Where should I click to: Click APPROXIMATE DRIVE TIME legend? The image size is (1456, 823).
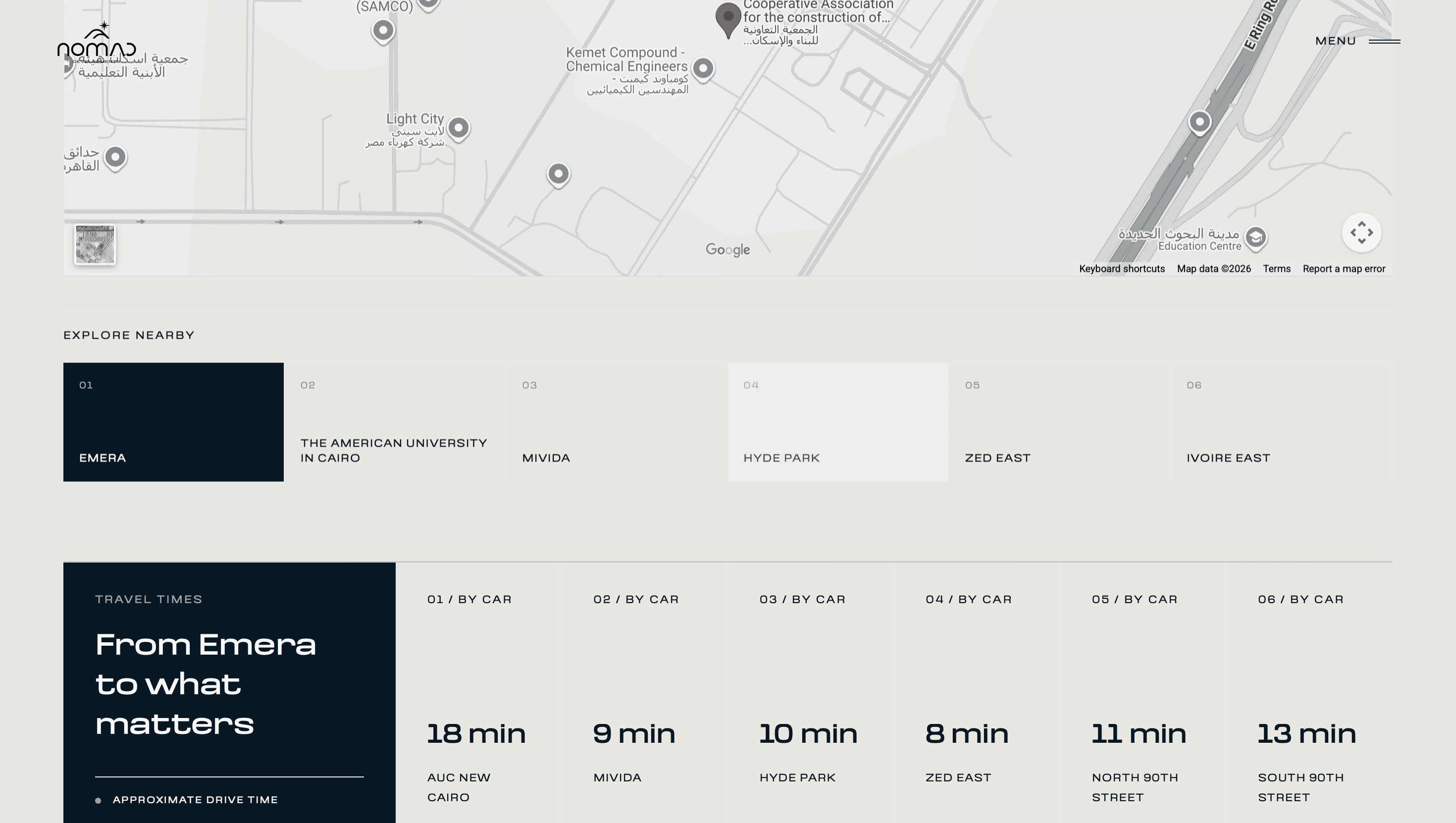coord(195,800)
